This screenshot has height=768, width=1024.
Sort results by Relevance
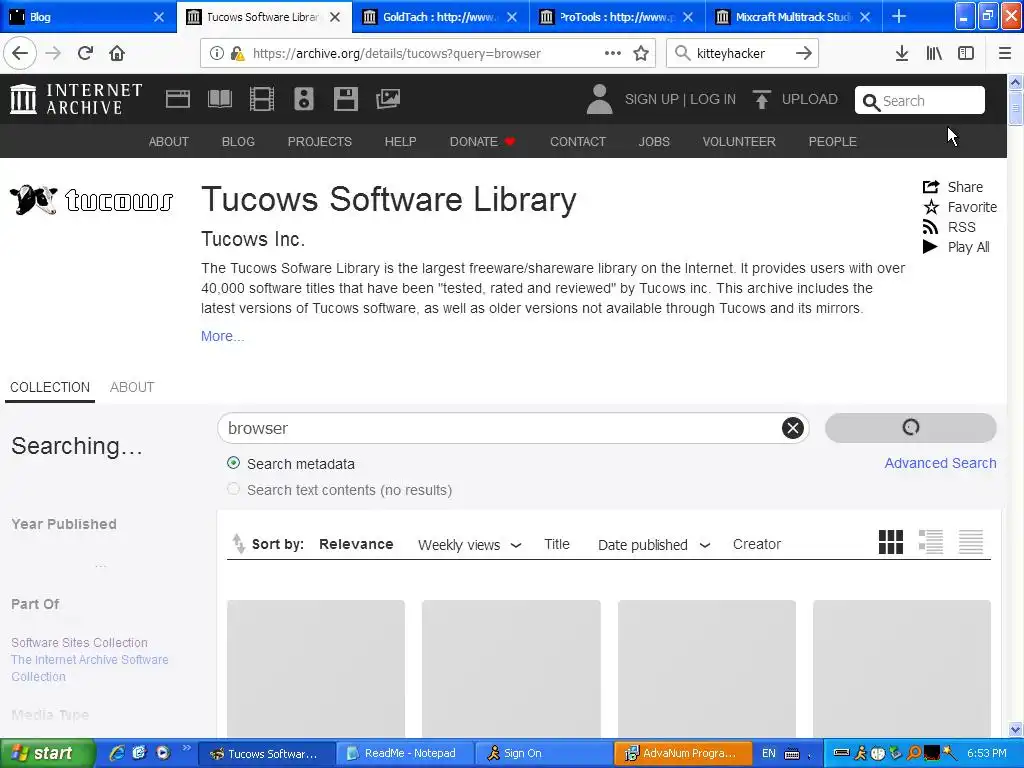(356, 544)
